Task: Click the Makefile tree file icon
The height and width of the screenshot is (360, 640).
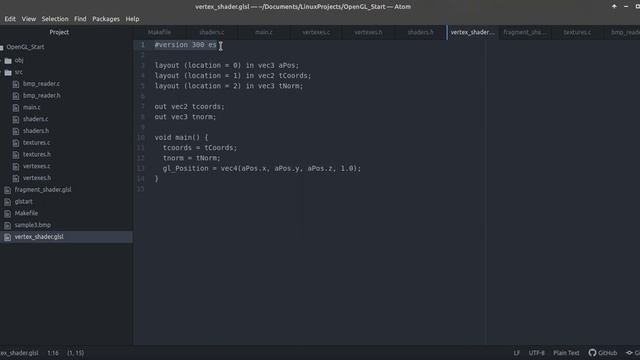Action: (x=8, y=214)
